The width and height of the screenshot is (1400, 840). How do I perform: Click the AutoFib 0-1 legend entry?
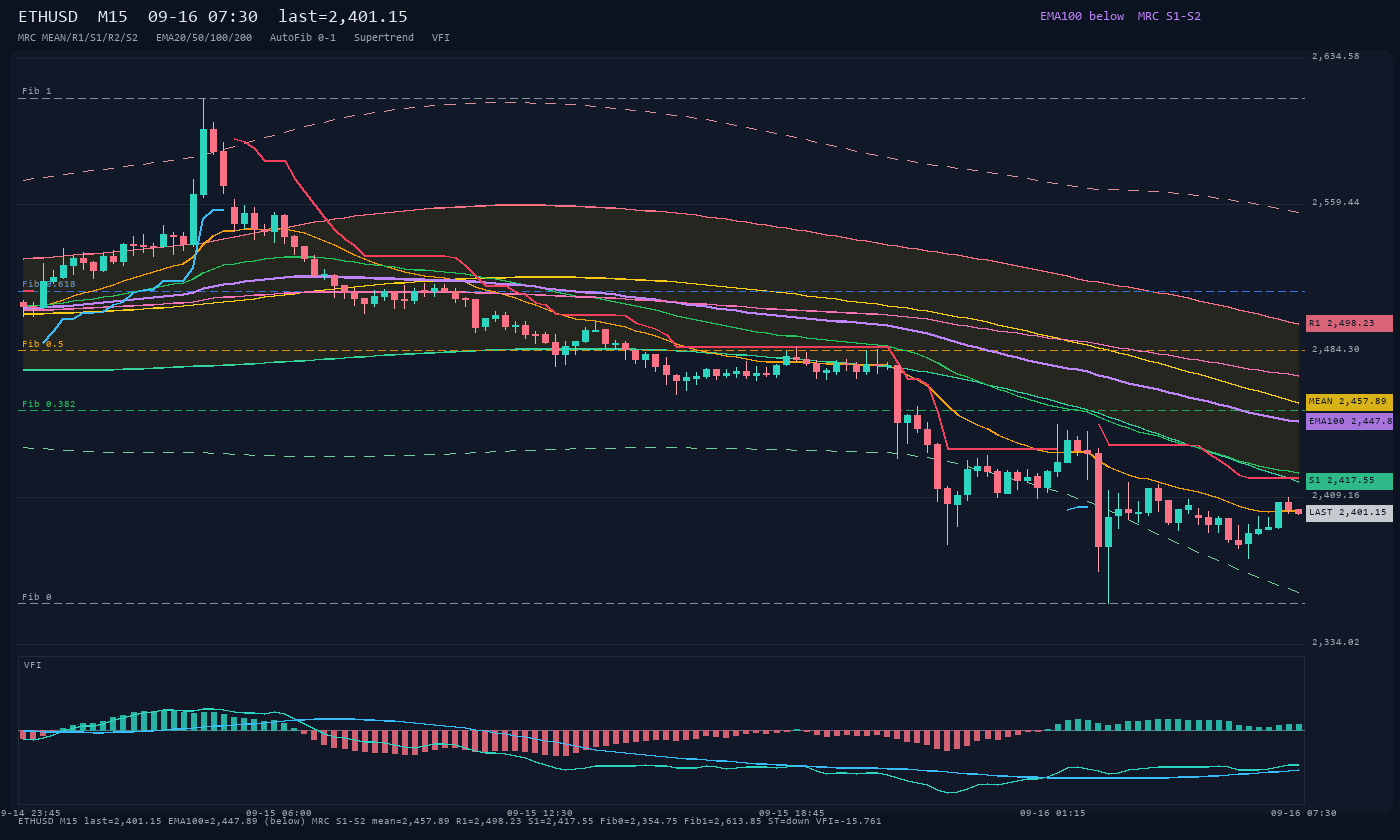pos(303,38)
